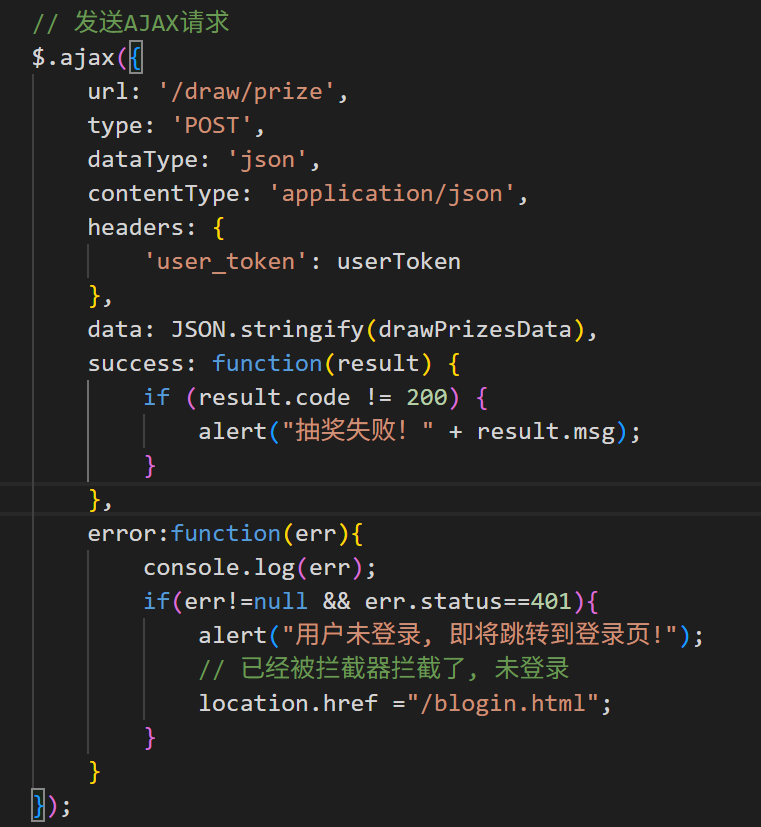This screenshot has width=761, height=827.
Task: Click the 'user_token' key string
Action: (226, 262)
